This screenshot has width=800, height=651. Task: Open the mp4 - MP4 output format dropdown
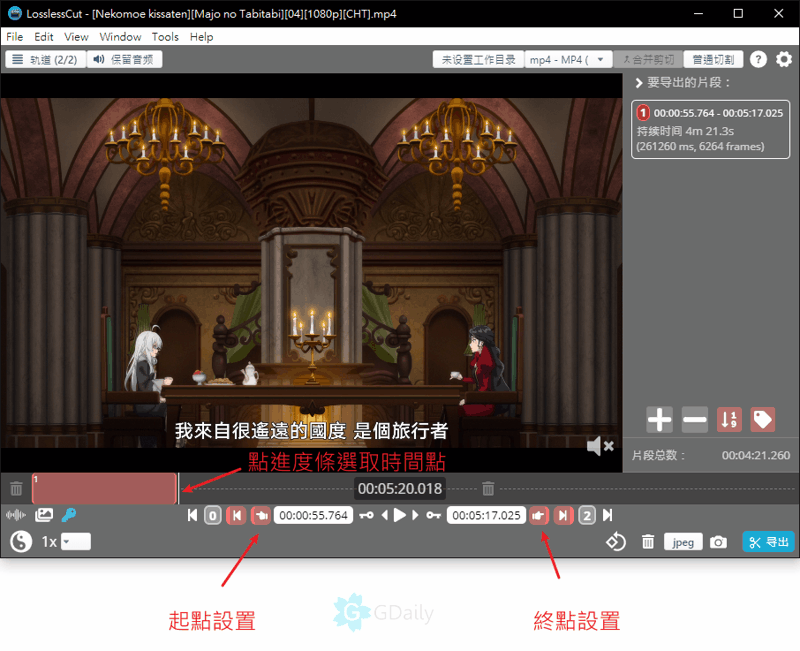[568, 59]
